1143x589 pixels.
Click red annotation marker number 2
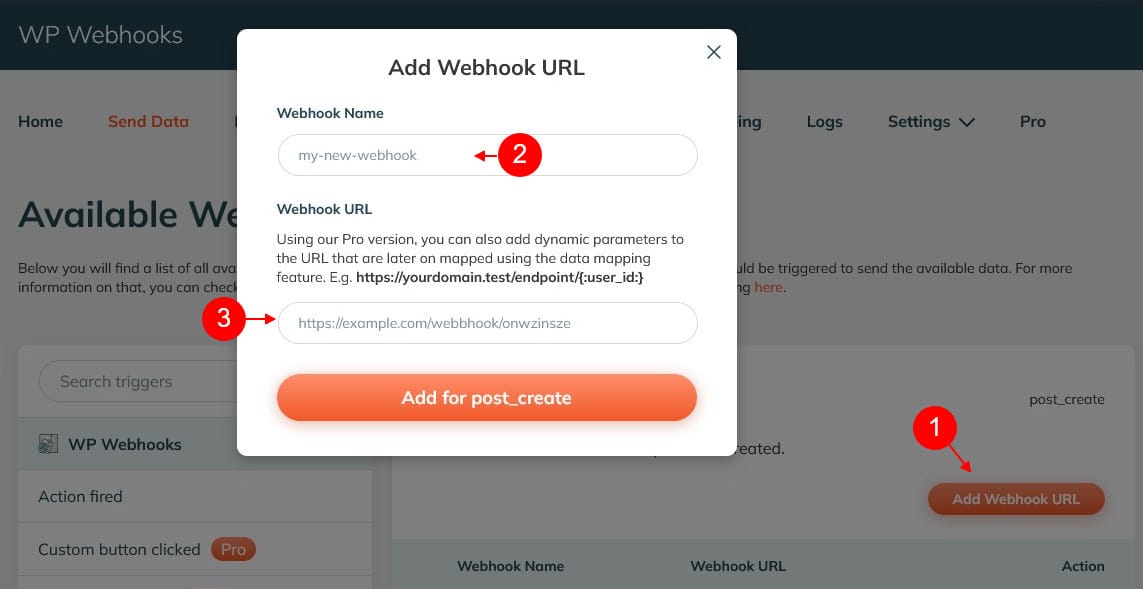520,155
